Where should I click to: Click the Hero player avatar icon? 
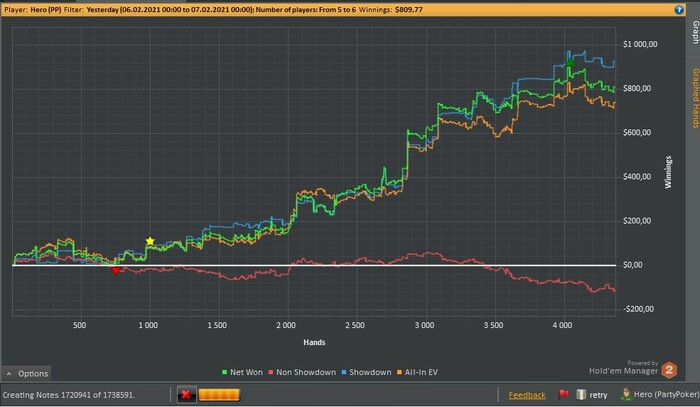tap(626, 394)
